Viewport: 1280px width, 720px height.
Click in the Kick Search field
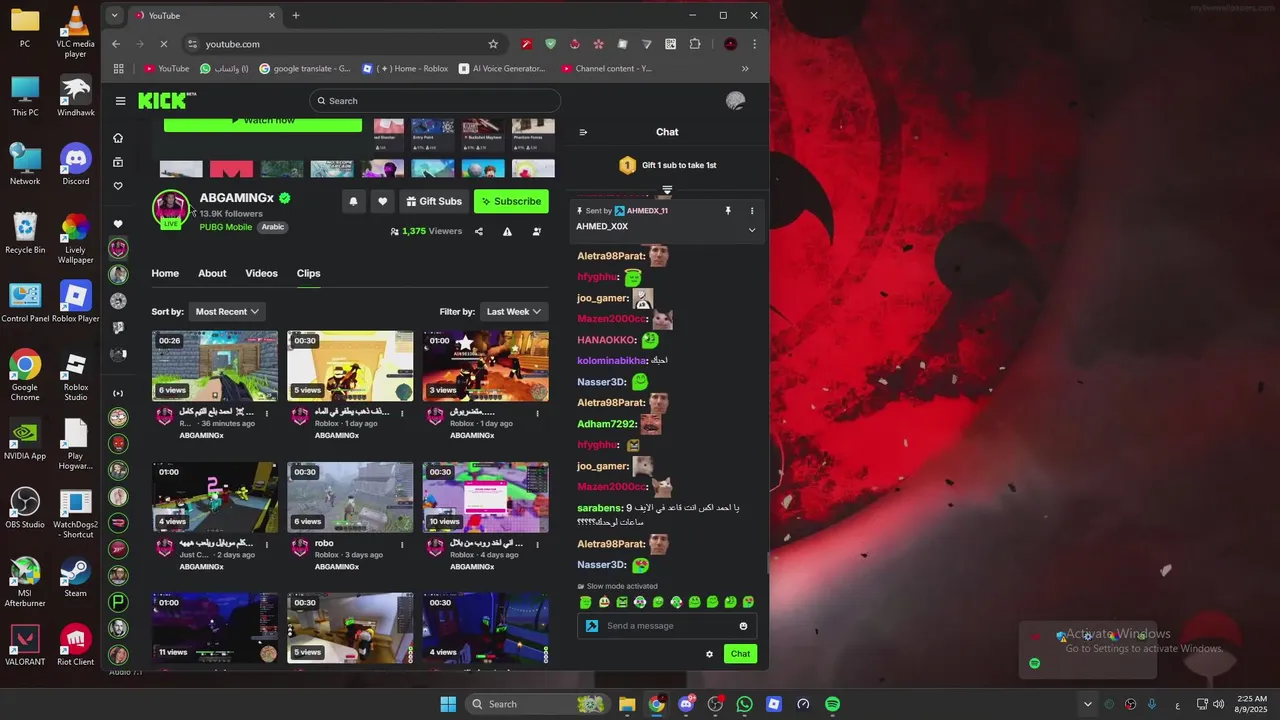coord(435,100)
